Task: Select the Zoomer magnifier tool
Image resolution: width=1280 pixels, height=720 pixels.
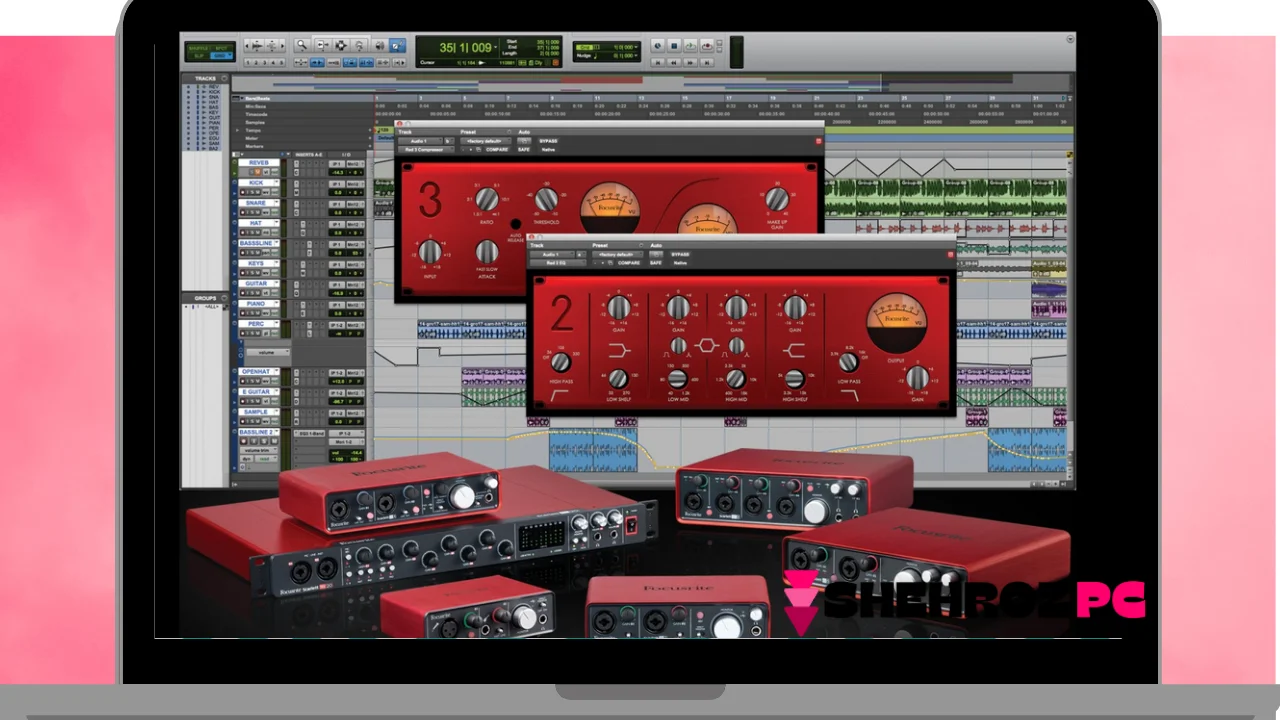Action: pos(302,45)
